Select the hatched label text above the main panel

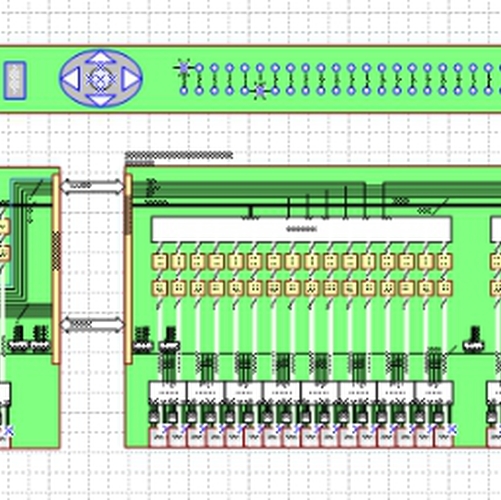[x=179, y=155]
